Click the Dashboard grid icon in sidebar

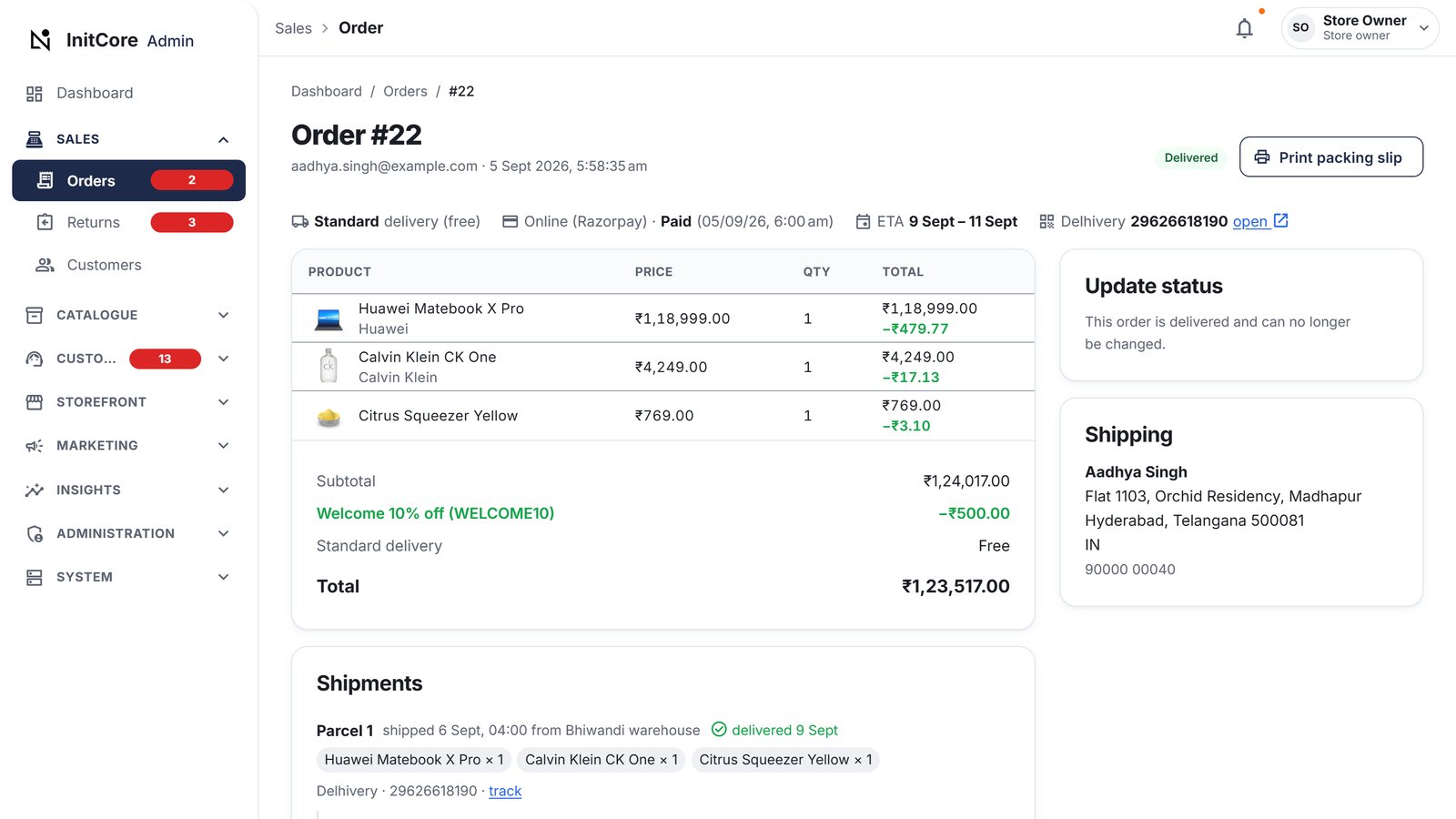click(x=35, y=94)
